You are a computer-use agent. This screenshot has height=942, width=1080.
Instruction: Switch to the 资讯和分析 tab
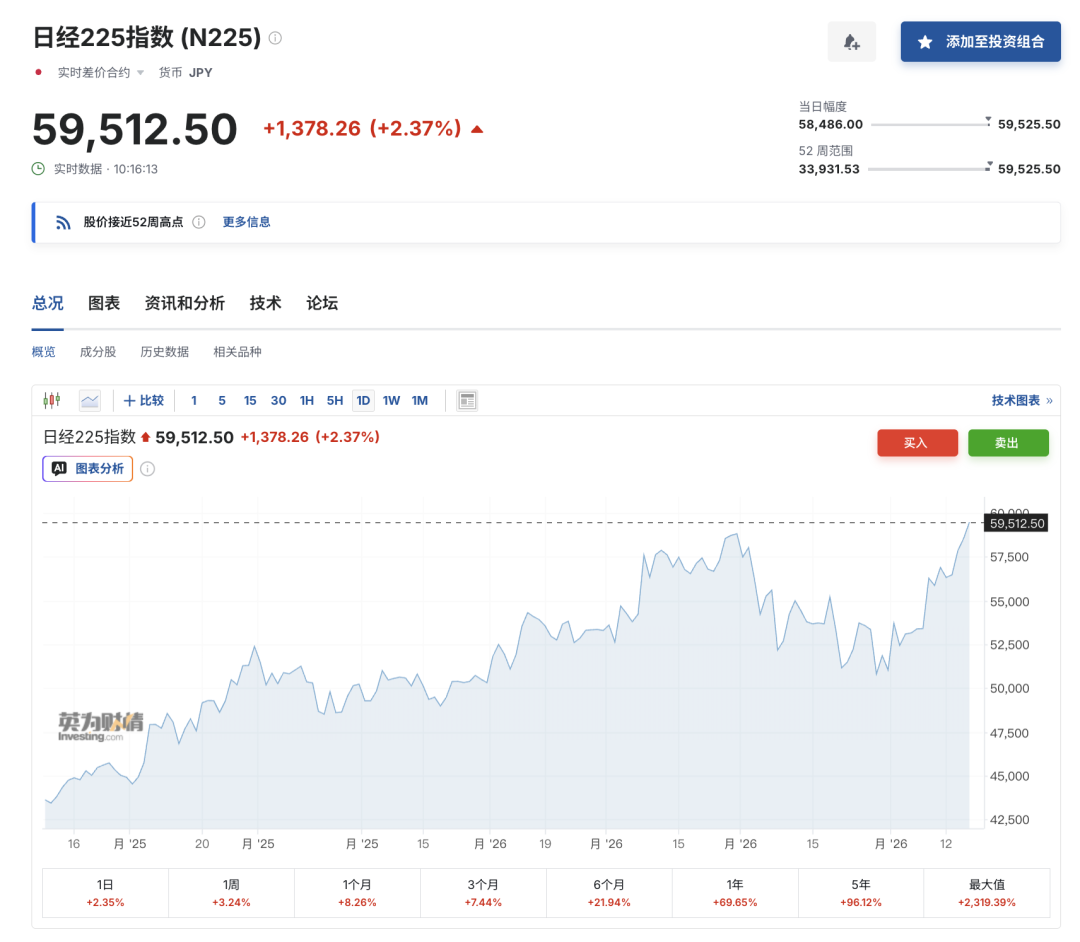pyautogui.click(x=184, y=303)
